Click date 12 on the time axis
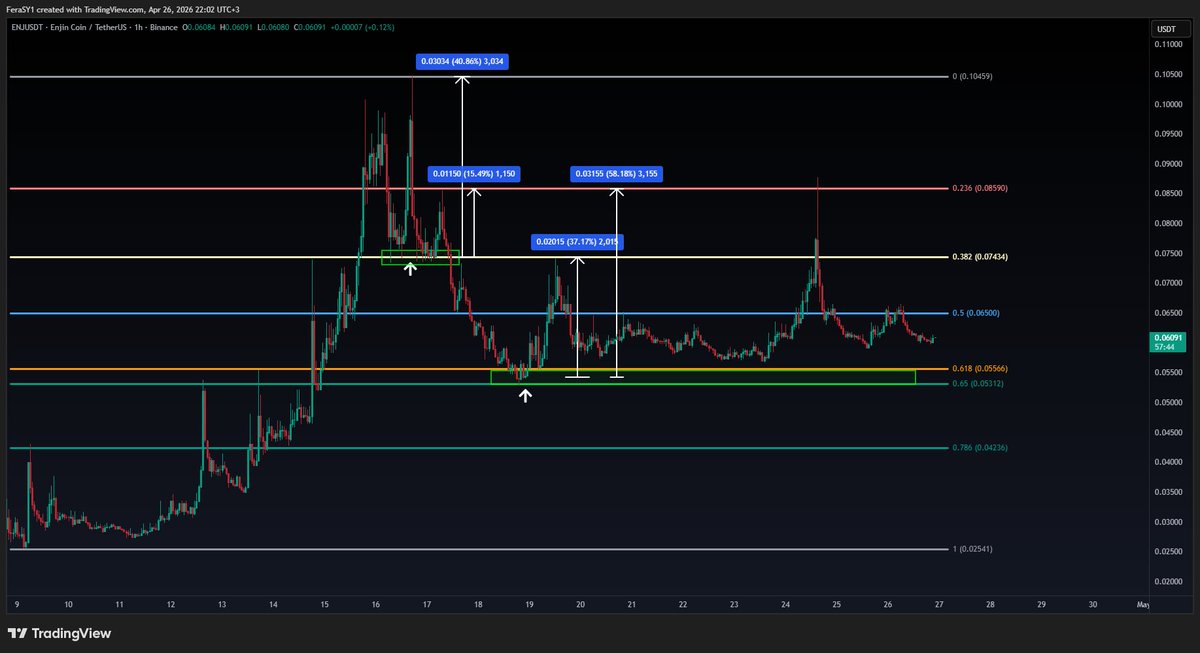1200x653 pixels. pyautogui.click(x=170, y=605)
